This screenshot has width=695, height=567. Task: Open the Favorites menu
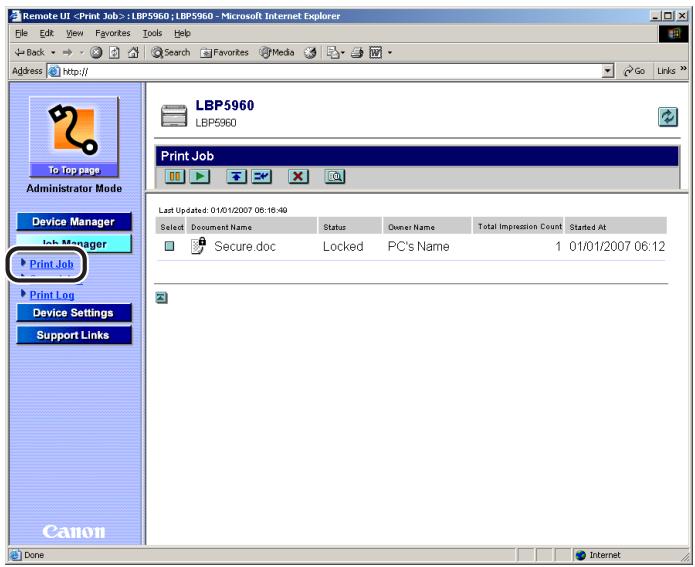113,33
